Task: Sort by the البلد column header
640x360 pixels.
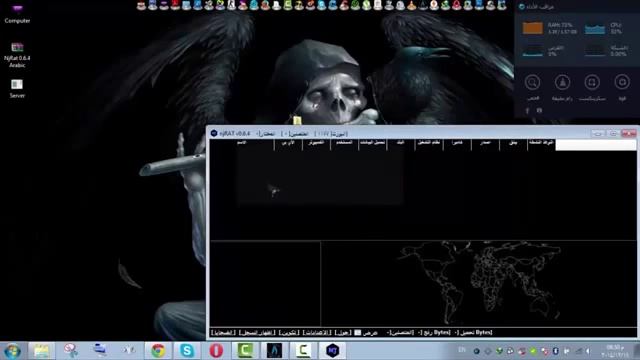Action: coord(401,144)
